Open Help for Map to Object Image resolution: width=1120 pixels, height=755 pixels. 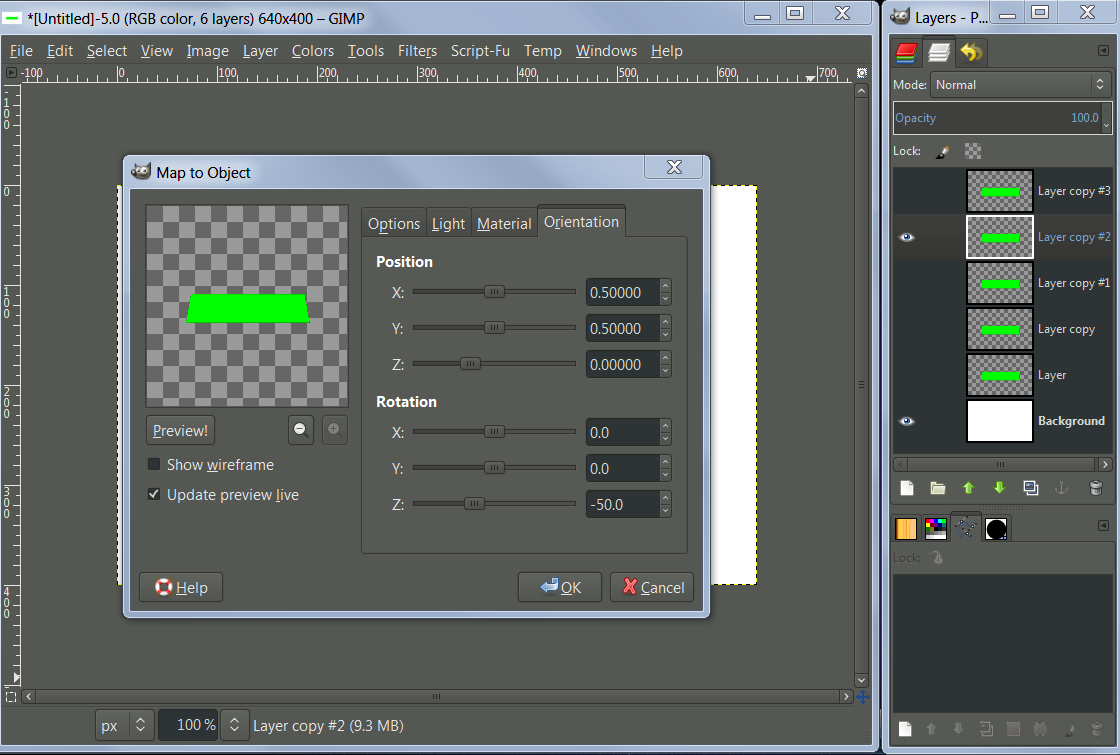click(x=181, y=587)
